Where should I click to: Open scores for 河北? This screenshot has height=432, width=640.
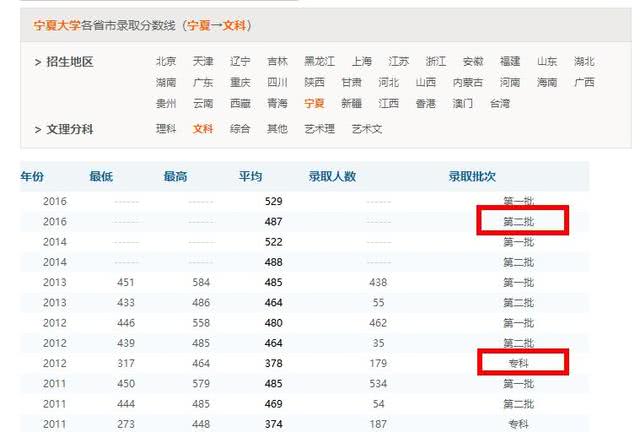click(389, 82)
